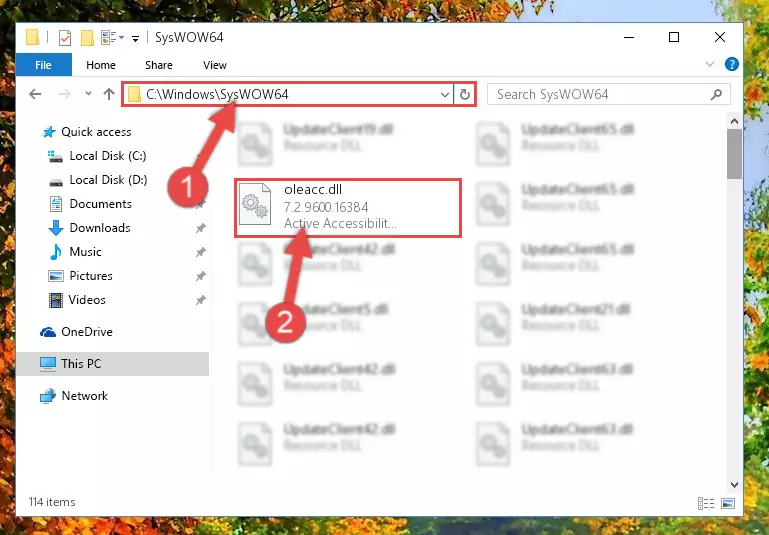
Task: Click the address bar path C:\Windows\SysWOW64
Action: click(x=217, y=94)
